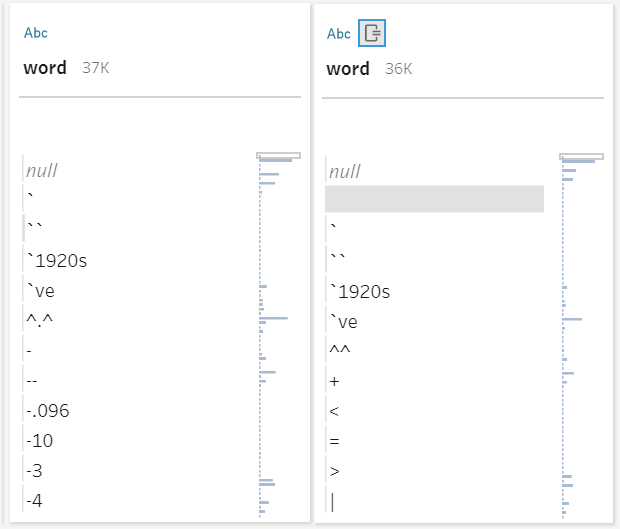Select the = value in right list

pyautogui.click(x=334, y=442)
